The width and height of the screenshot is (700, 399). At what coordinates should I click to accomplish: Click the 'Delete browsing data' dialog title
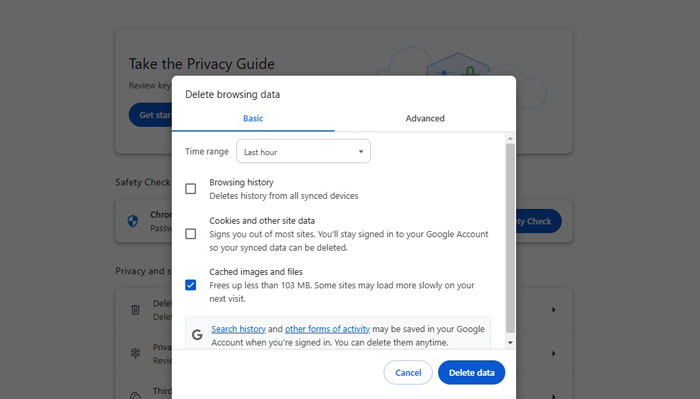(233, 94)
